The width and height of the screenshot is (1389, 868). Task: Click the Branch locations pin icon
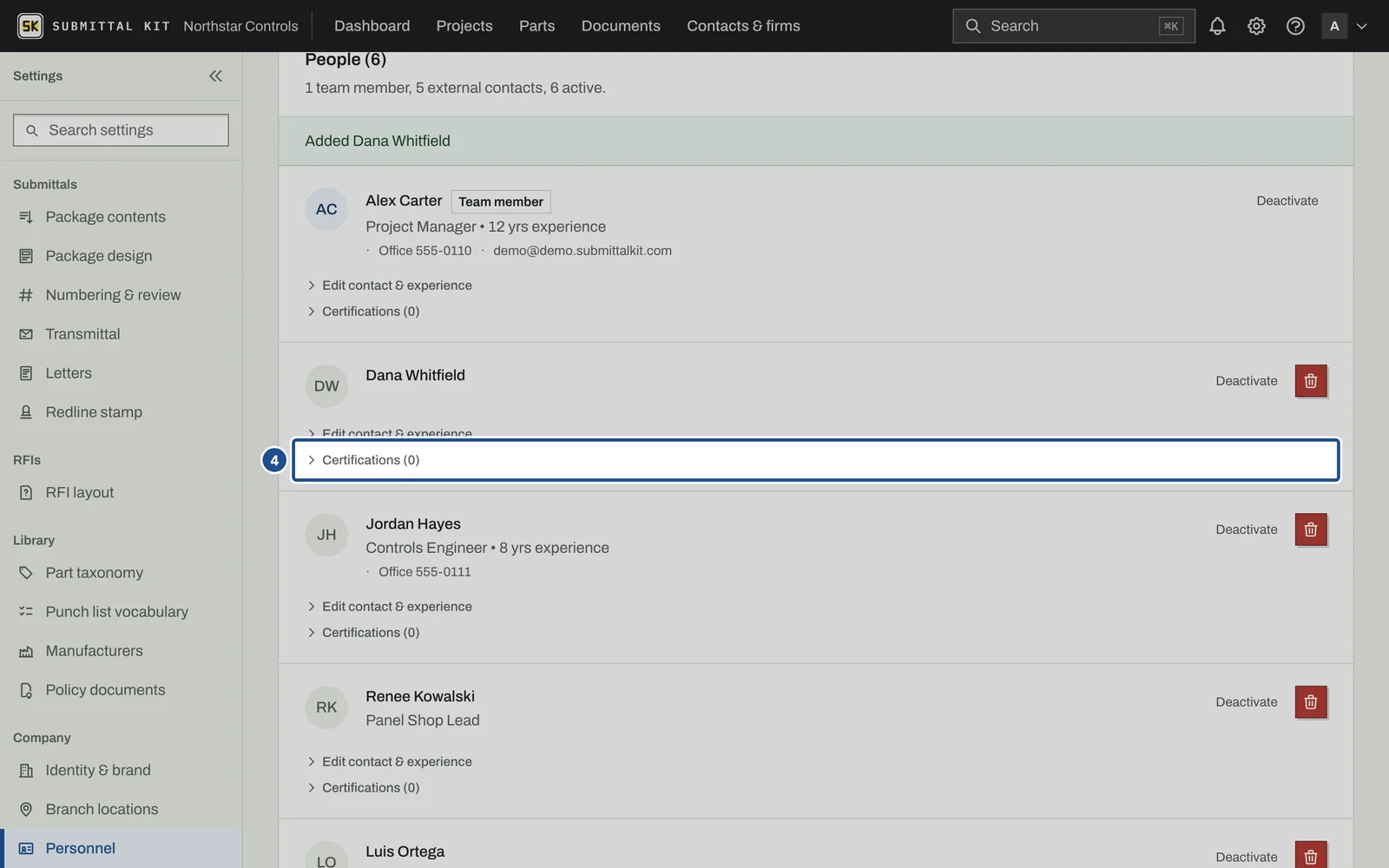tap(26, 809)
